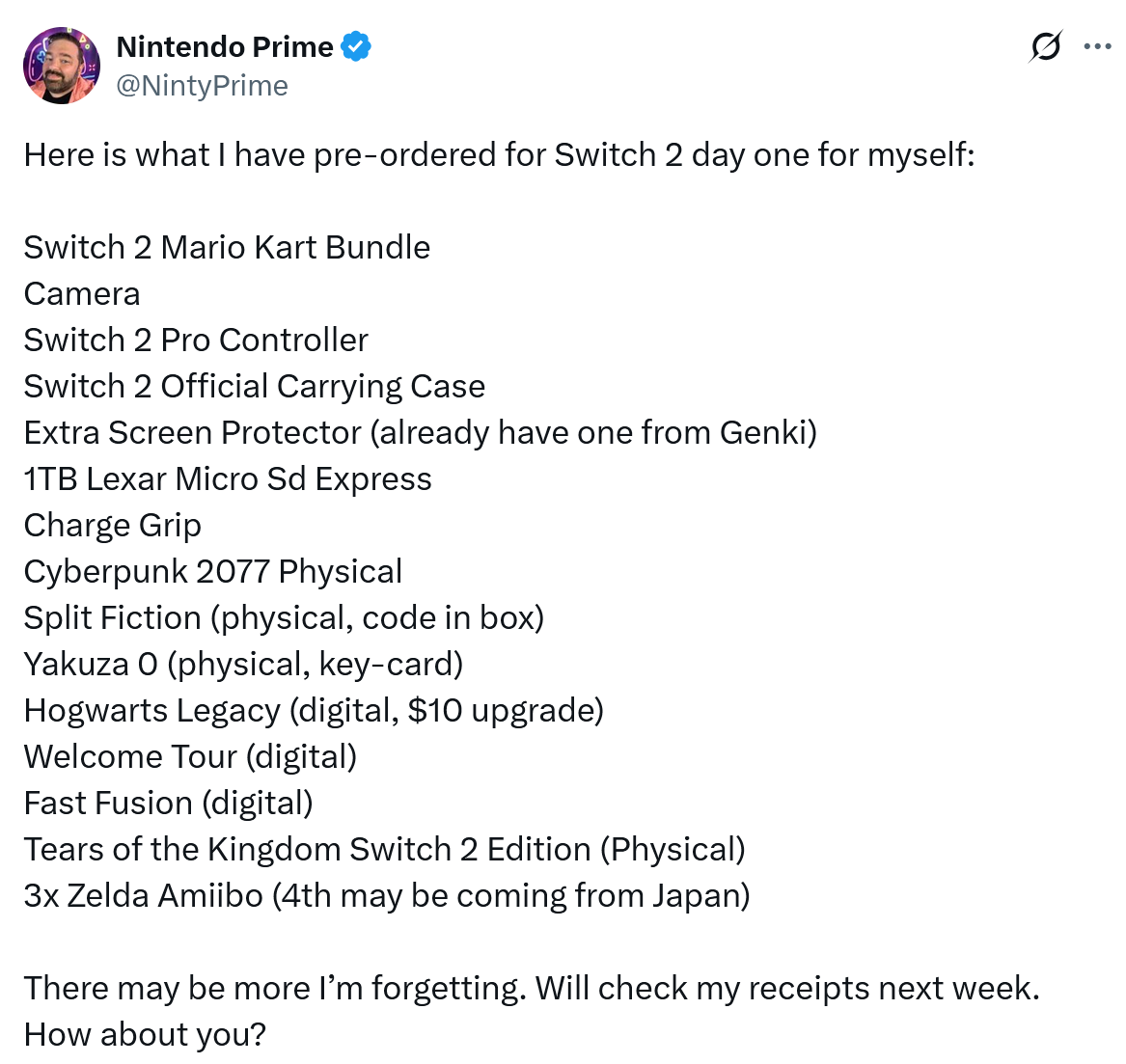Click the "Switch 2 Official Carrying Case" text
Image resolution: width=1126 pixels, height=1064 pixels.
[254, 386]
